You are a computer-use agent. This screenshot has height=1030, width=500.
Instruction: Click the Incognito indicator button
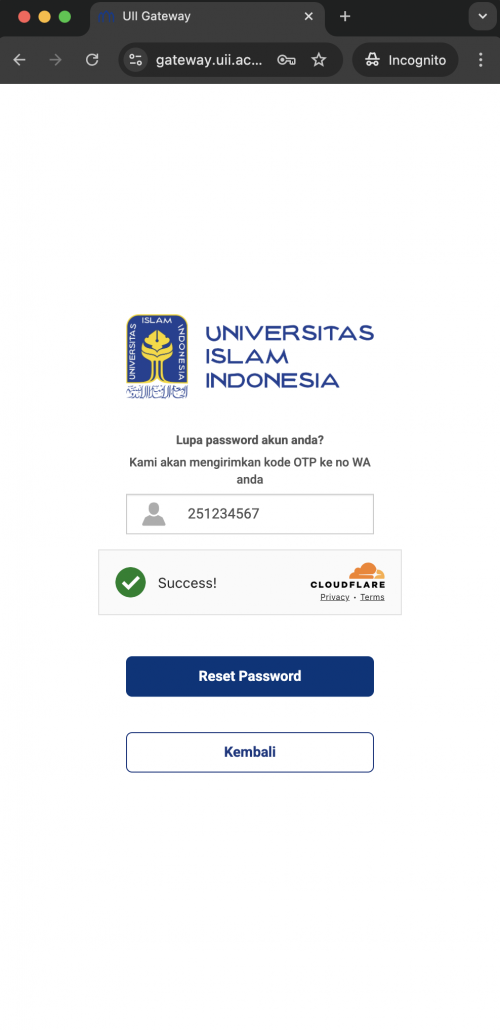[405, 60]
